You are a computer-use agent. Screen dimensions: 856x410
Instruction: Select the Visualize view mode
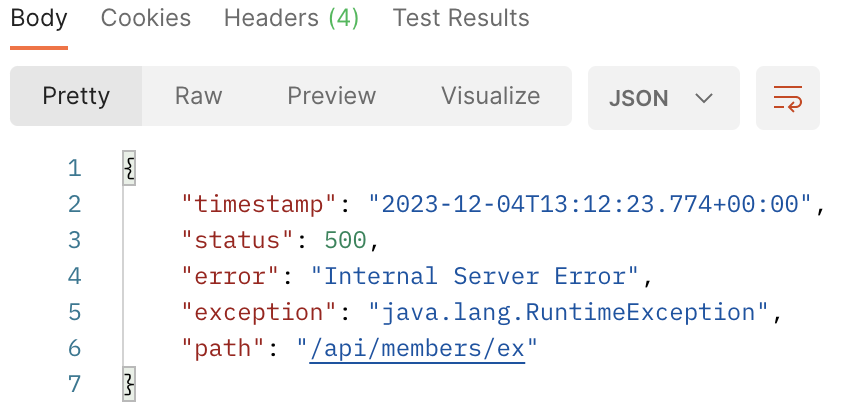[x=490, y=97]
